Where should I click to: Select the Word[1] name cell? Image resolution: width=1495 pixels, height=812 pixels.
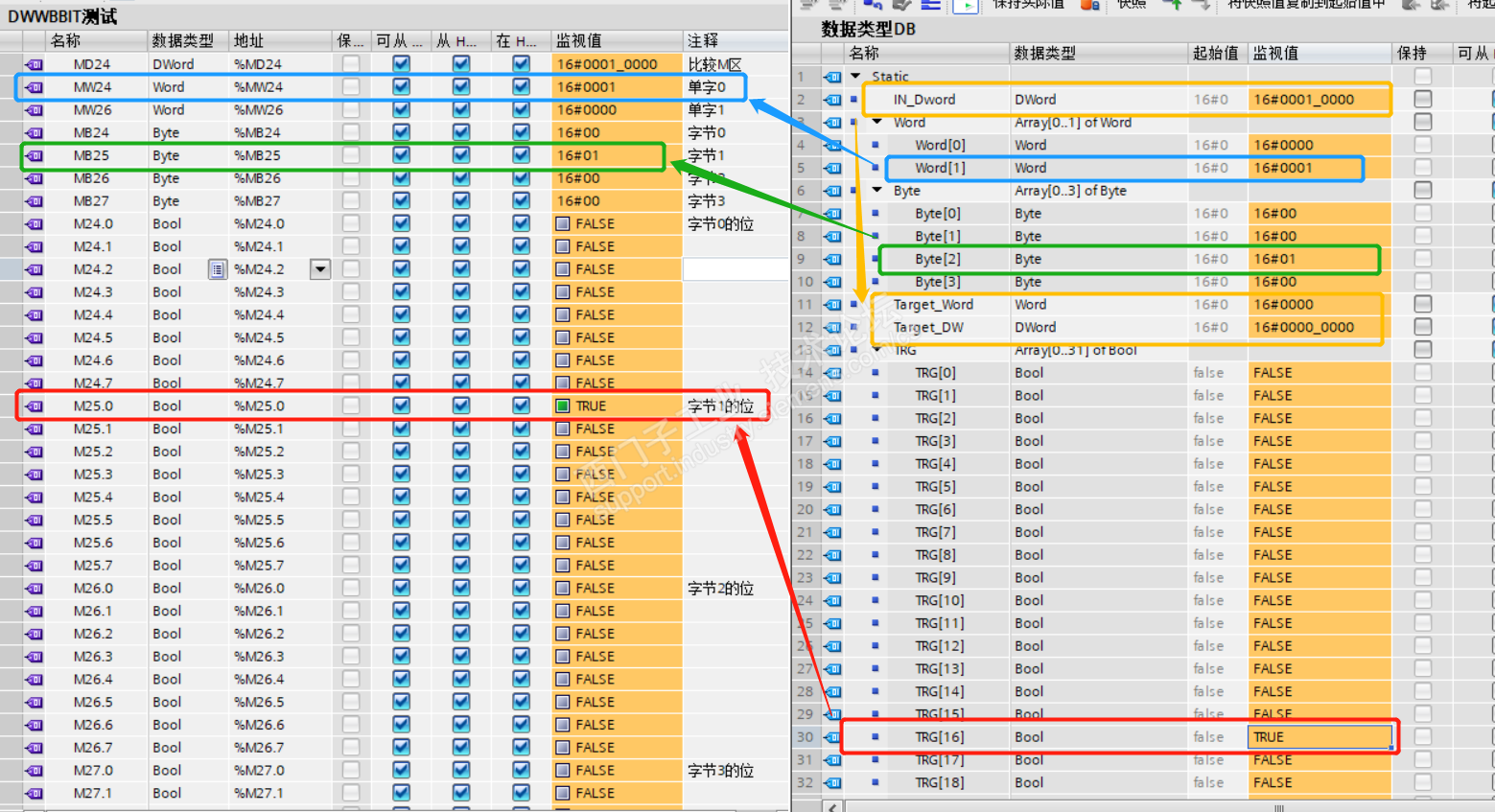(940, 168)
